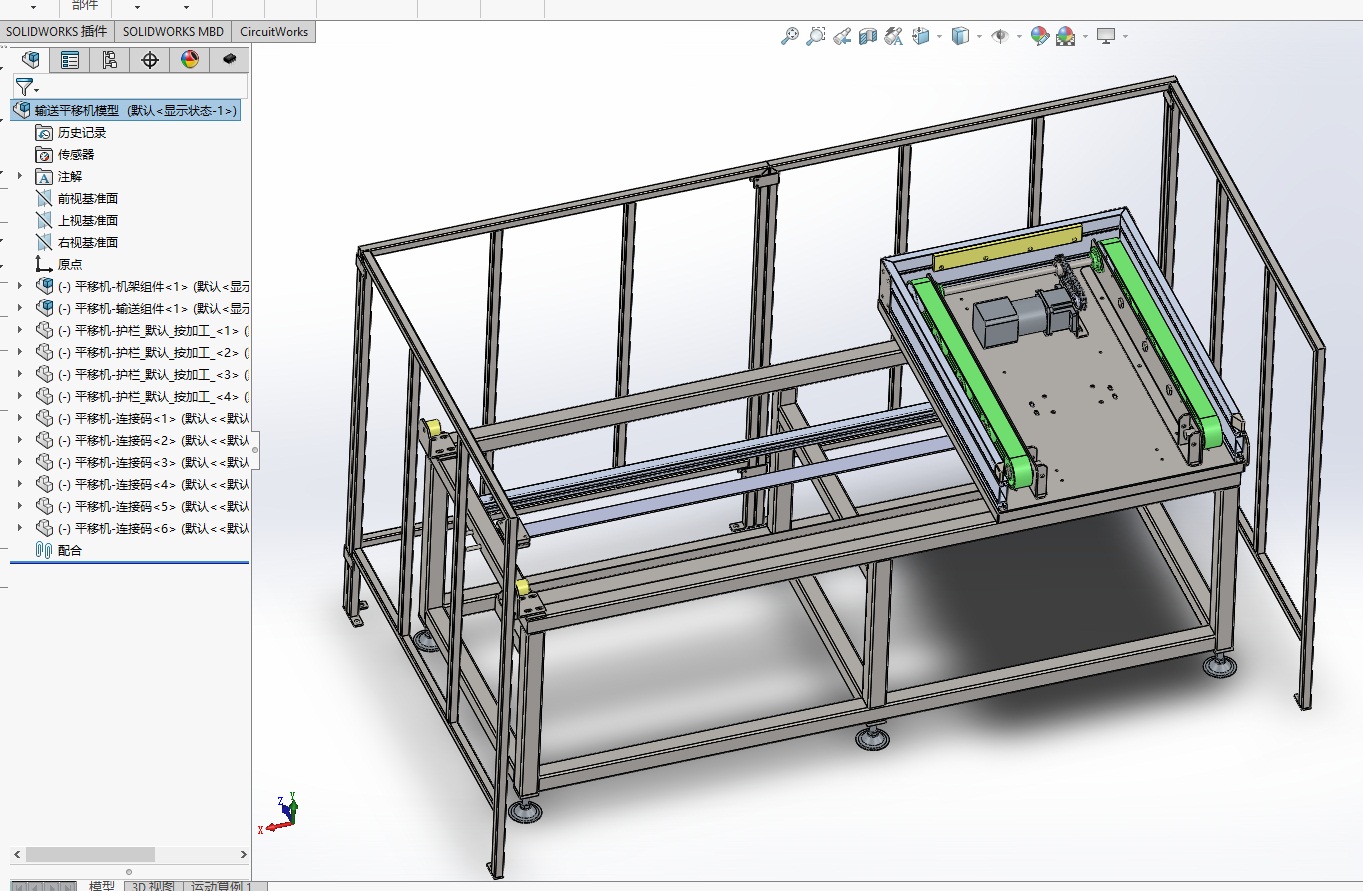This screenshot has width=1363, height=891.
Task: Expand the 注解 annotations folder
Action: click(20, 176)
